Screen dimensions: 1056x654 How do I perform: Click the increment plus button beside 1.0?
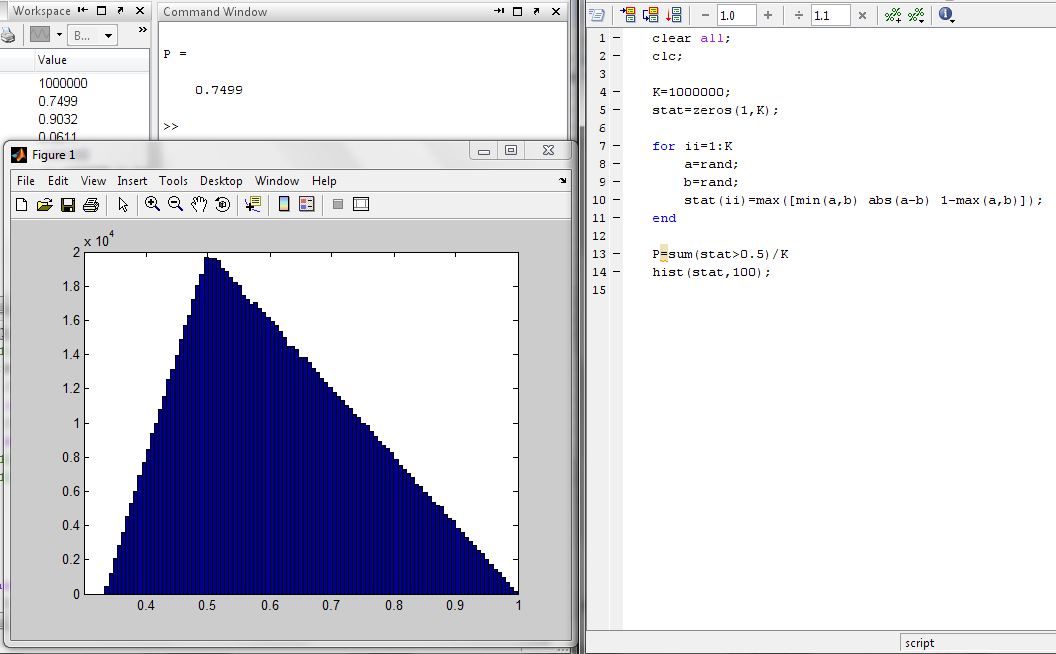[x=768, y=15]
